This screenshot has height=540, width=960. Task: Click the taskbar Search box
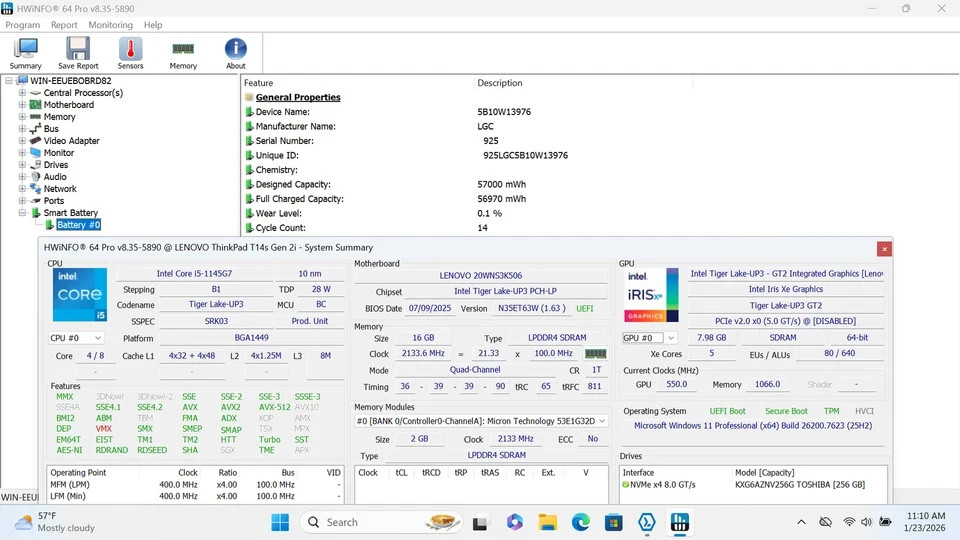(381, 522)
